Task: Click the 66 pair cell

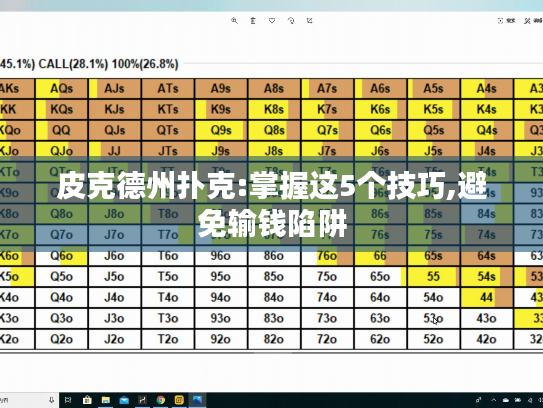Action: (x=381, y=256)
